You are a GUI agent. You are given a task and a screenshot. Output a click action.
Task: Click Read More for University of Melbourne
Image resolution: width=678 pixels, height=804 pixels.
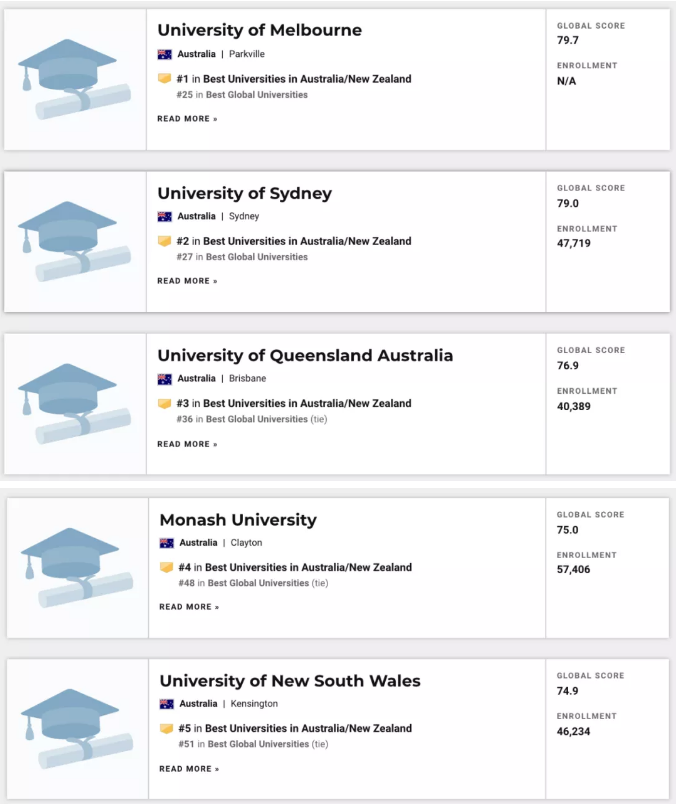[187, 119]
